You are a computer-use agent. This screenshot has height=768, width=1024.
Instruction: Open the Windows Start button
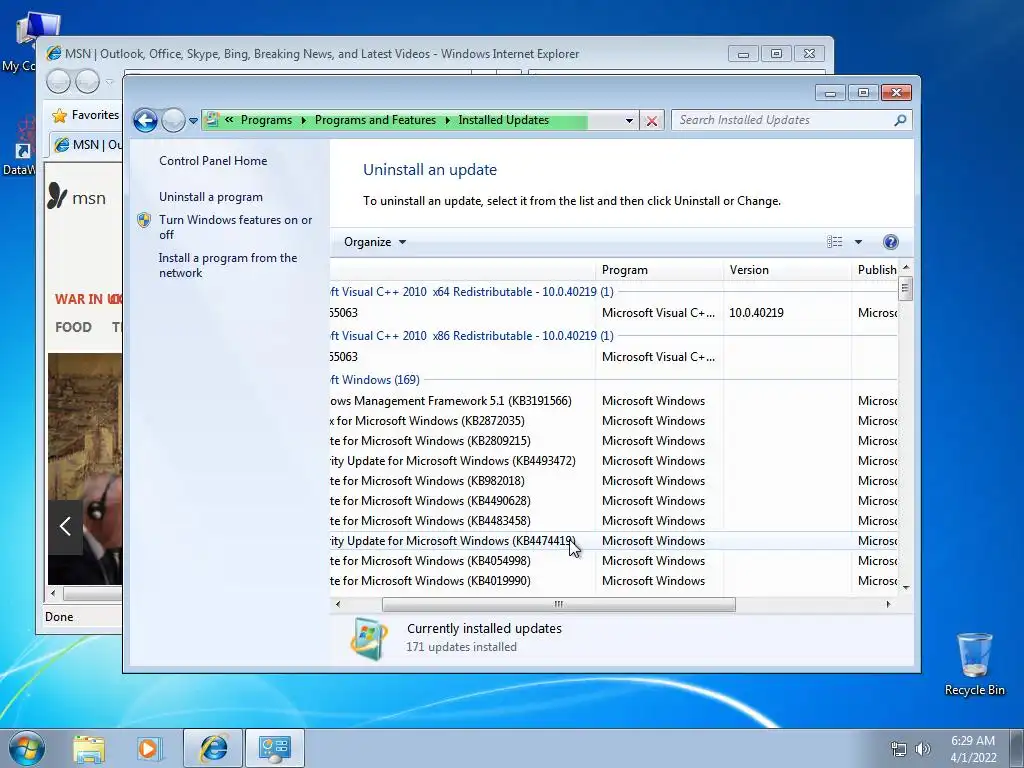coord(27,748)
